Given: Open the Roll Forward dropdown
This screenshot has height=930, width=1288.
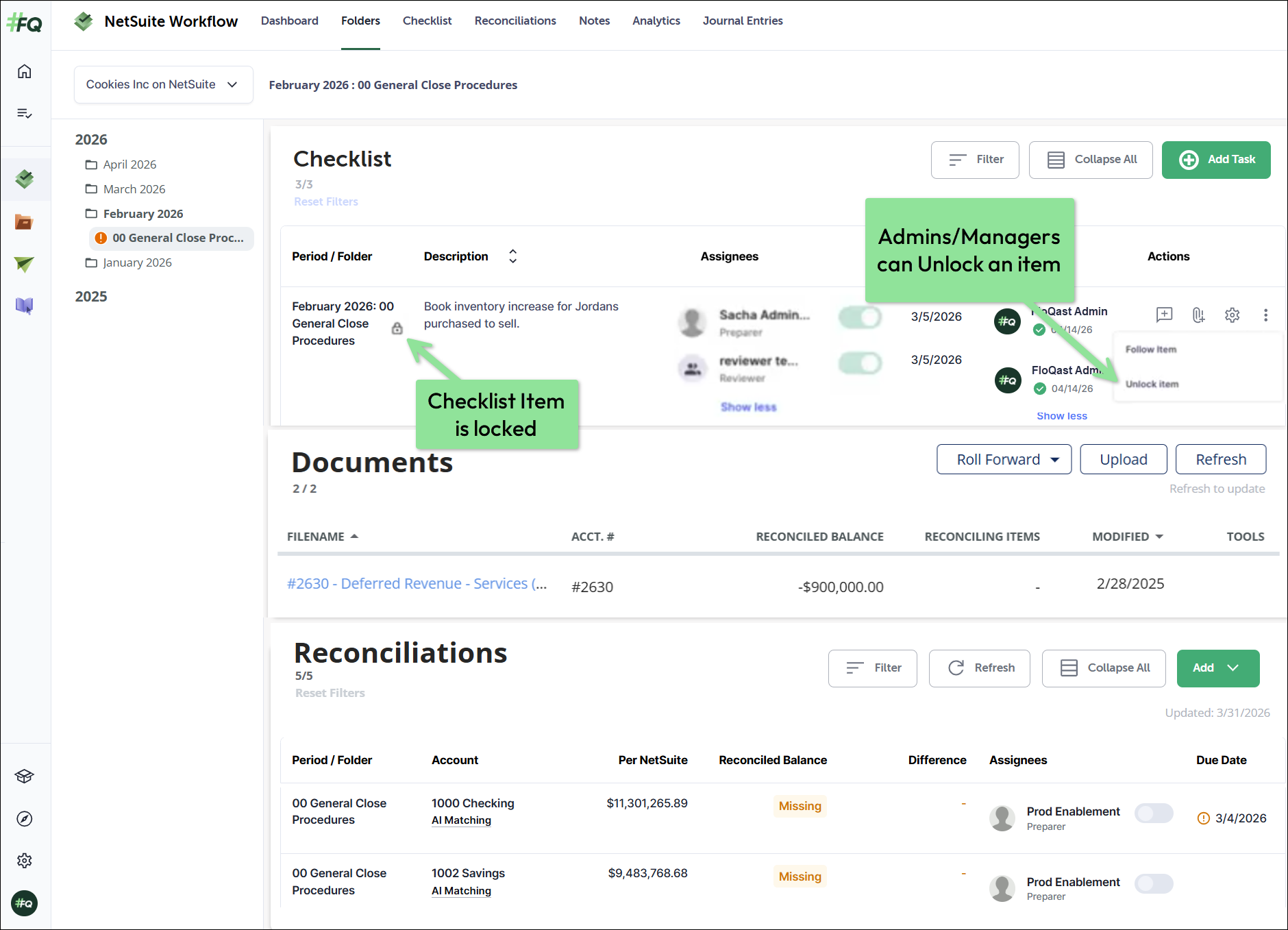Looking at the screenshot, I should (x=1004, y=459).
